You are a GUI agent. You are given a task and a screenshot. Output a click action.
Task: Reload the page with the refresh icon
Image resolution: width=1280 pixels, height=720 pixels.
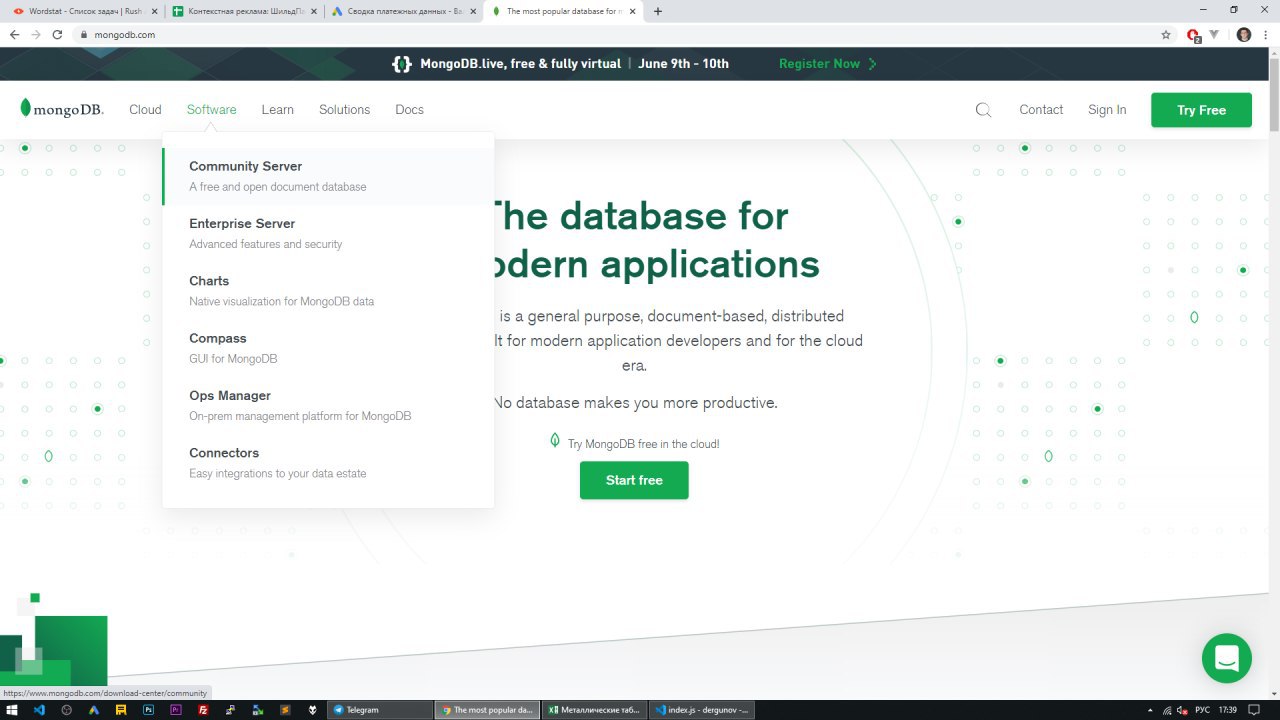click(x=57, y=34)
